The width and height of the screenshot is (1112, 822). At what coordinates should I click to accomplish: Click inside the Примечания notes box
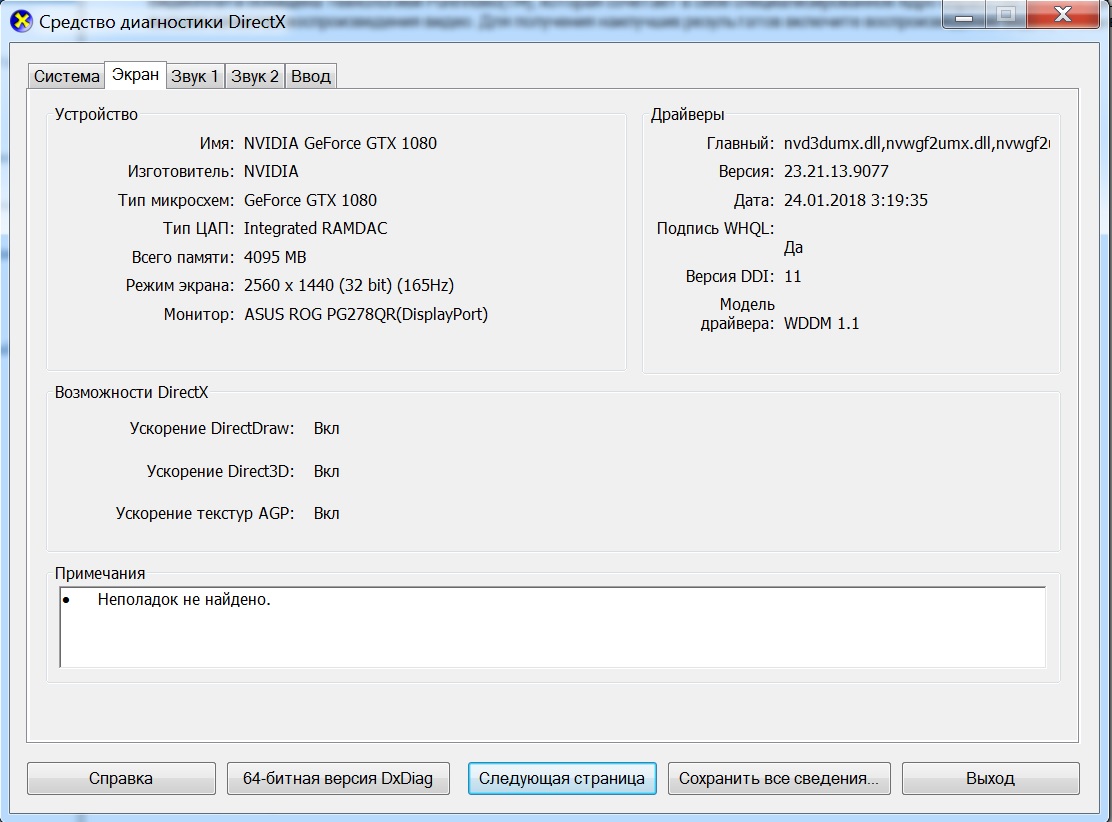[552, 627]
